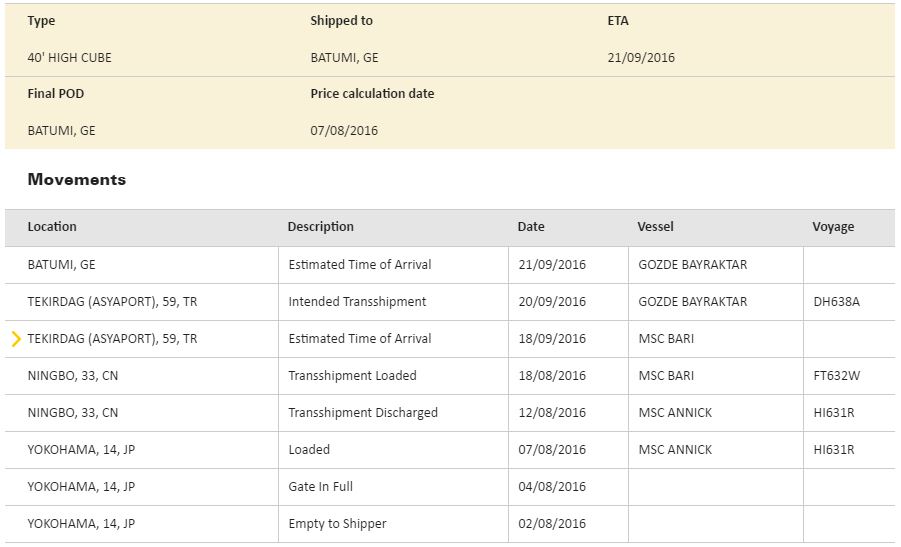Click the Location column header
The width and height of the screenshot is (901, 547).
(52, 227)
